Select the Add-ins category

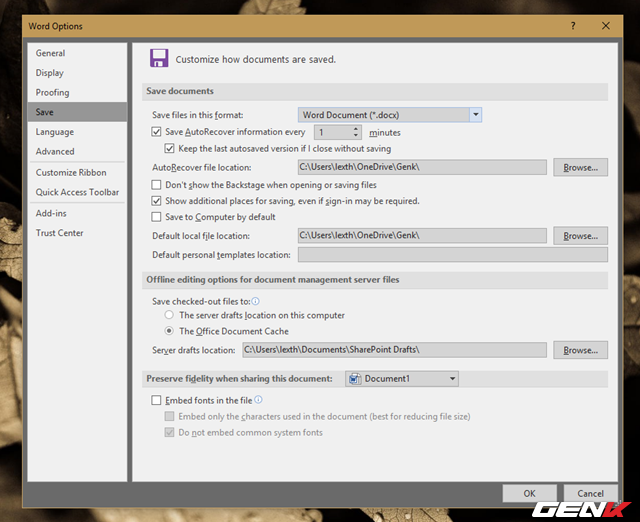click(77, 213)
